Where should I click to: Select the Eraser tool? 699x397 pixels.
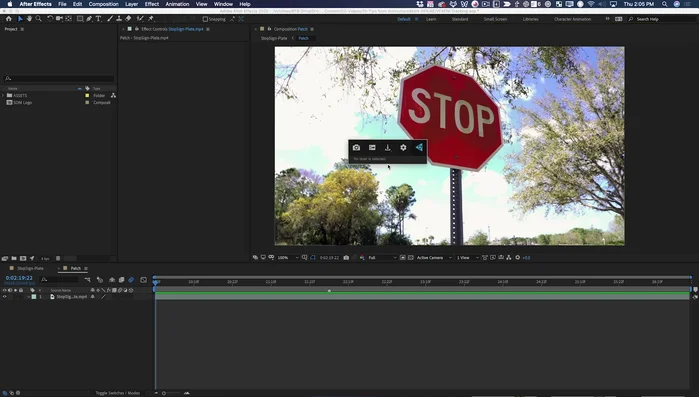(x=128, y=19)
